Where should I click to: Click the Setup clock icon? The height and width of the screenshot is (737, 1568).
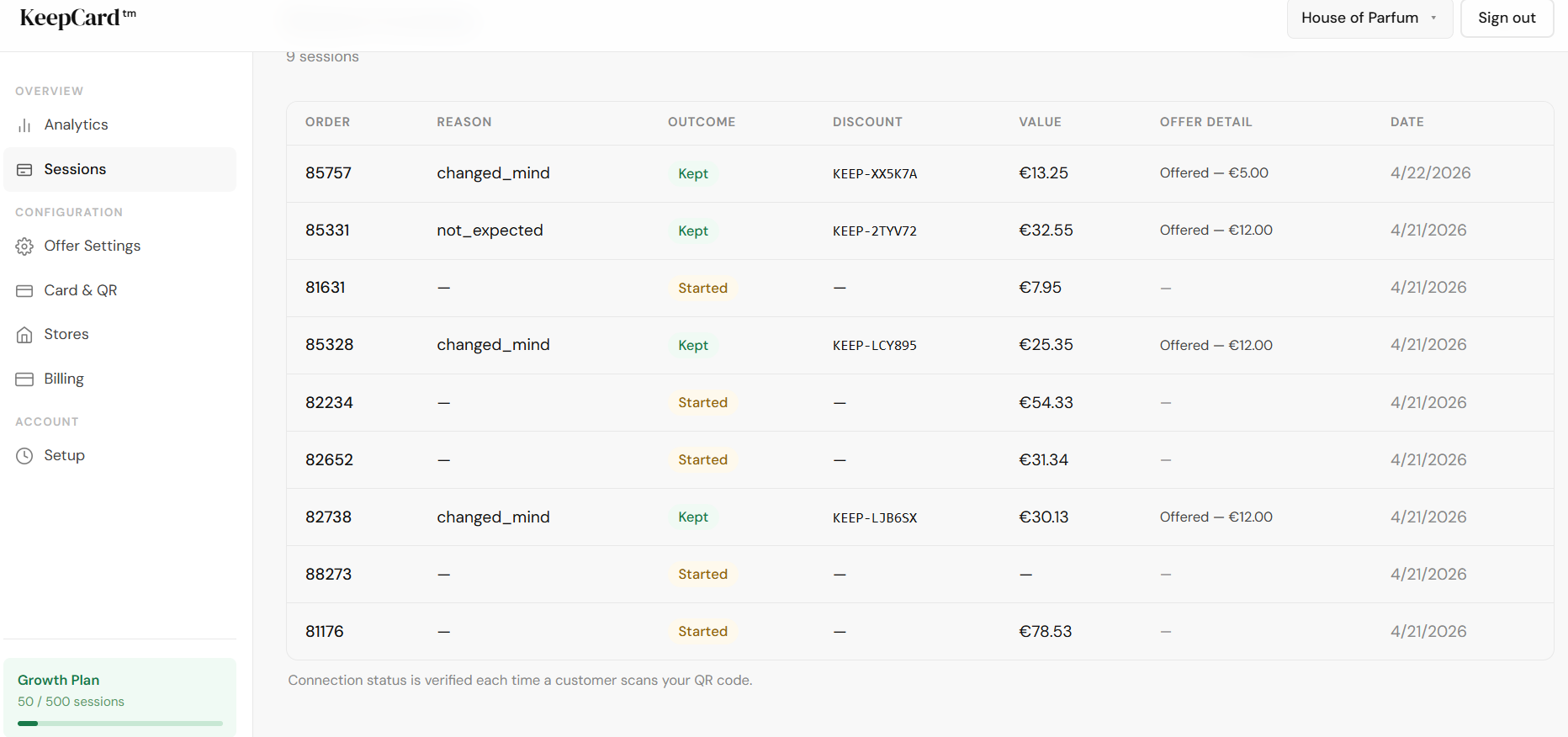tap(24, 456)
